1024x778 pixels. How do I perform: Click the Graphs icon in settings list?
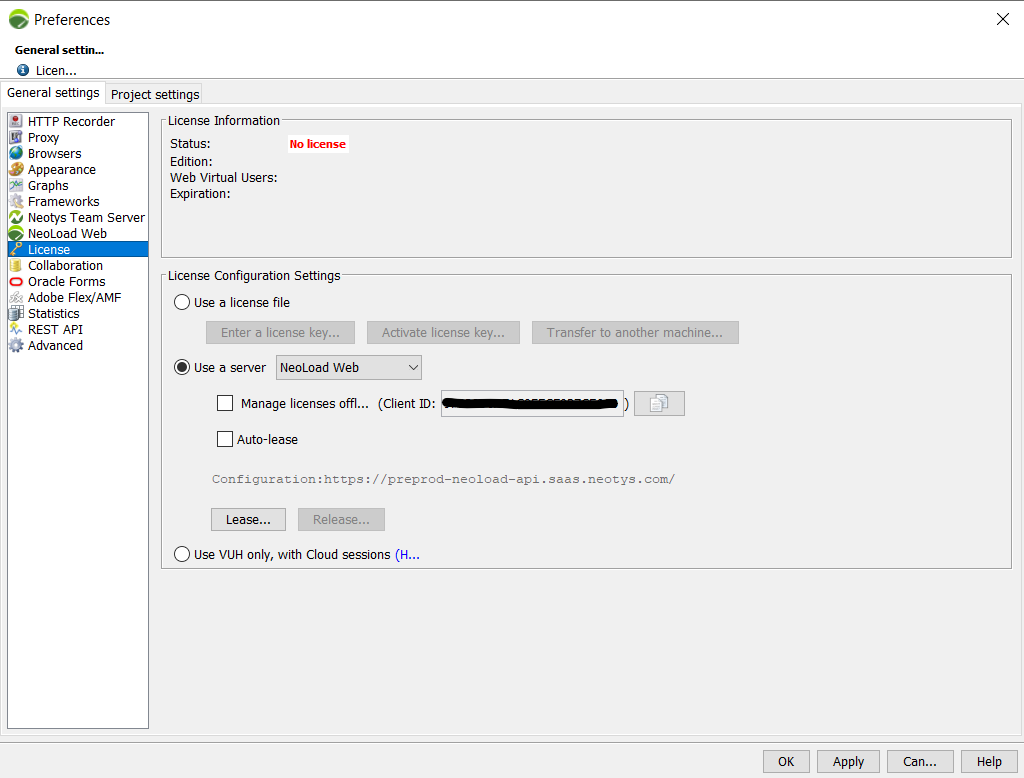pos(16,186)
